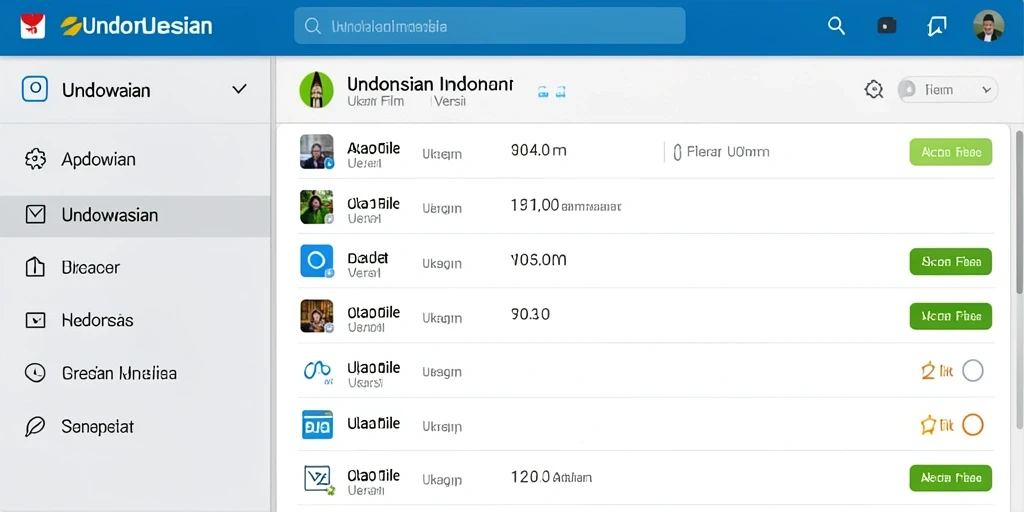Click the envelope icon beside Undowasian

coord(35,214)
